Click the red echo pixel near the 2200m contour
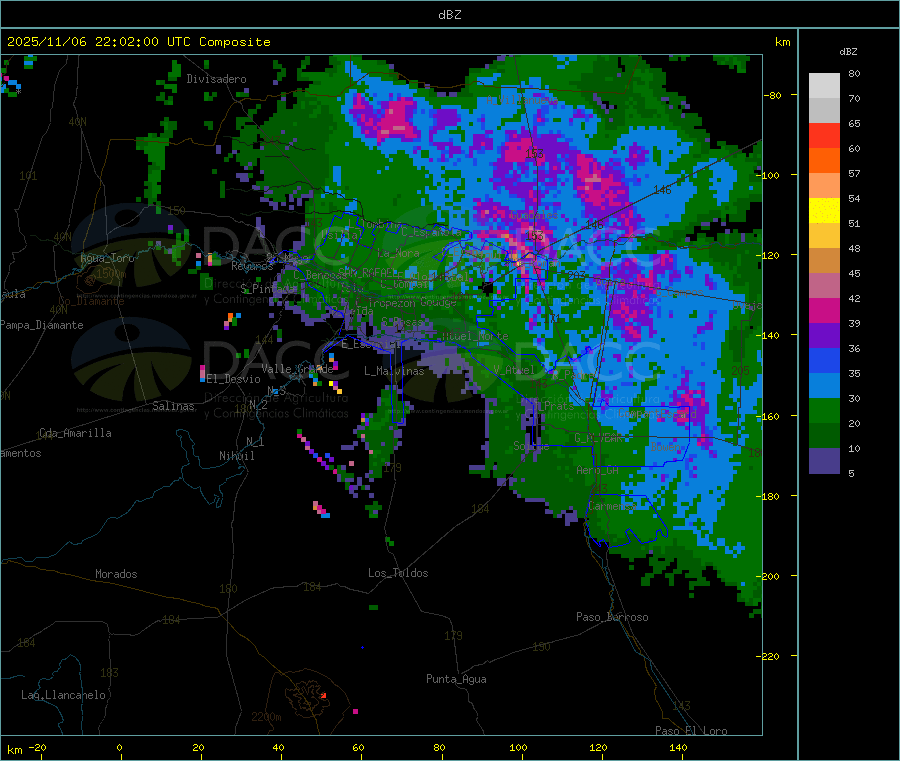The image size is (900, 761). (324, 695)
